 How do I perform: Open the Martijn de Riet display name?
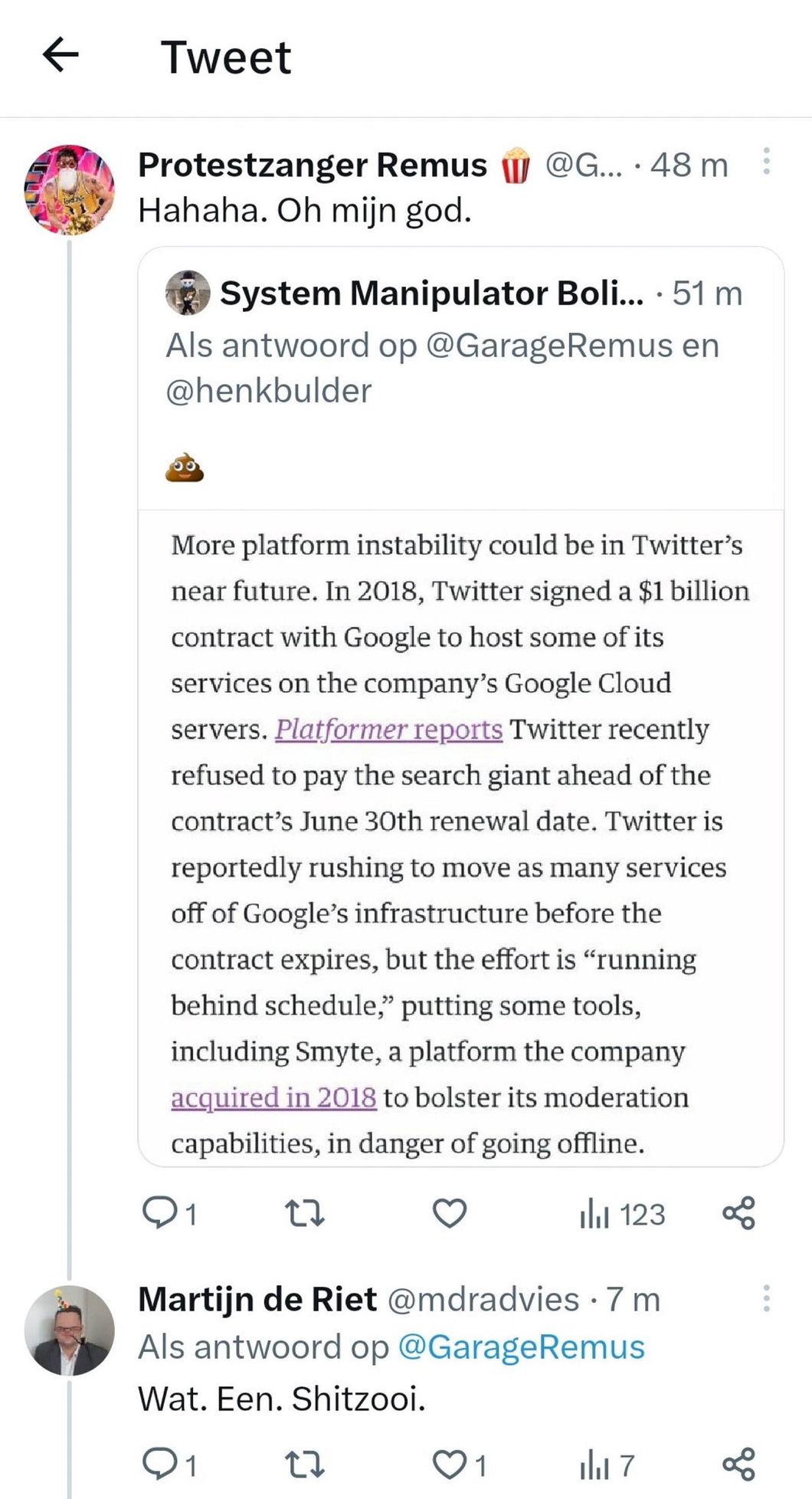coord(257,1299)
